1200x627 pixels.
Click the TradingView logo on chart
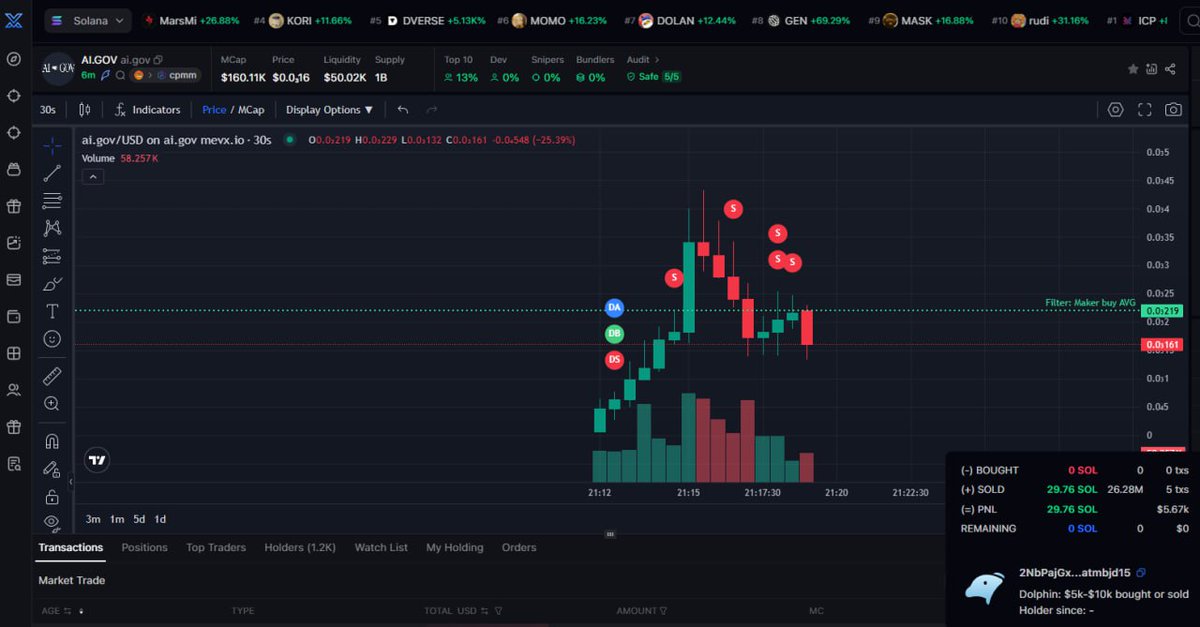tap(97, 460)
